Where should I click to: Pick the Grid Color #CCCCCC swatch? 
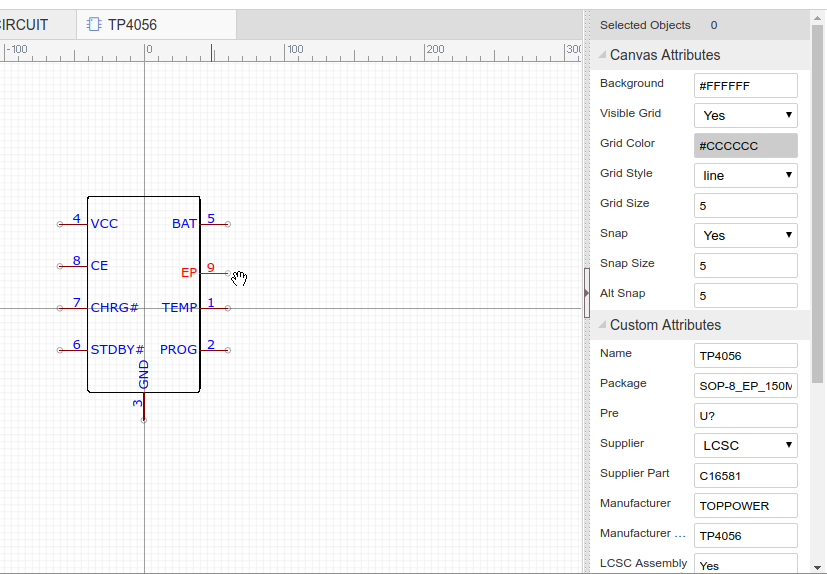pos(745,146)
